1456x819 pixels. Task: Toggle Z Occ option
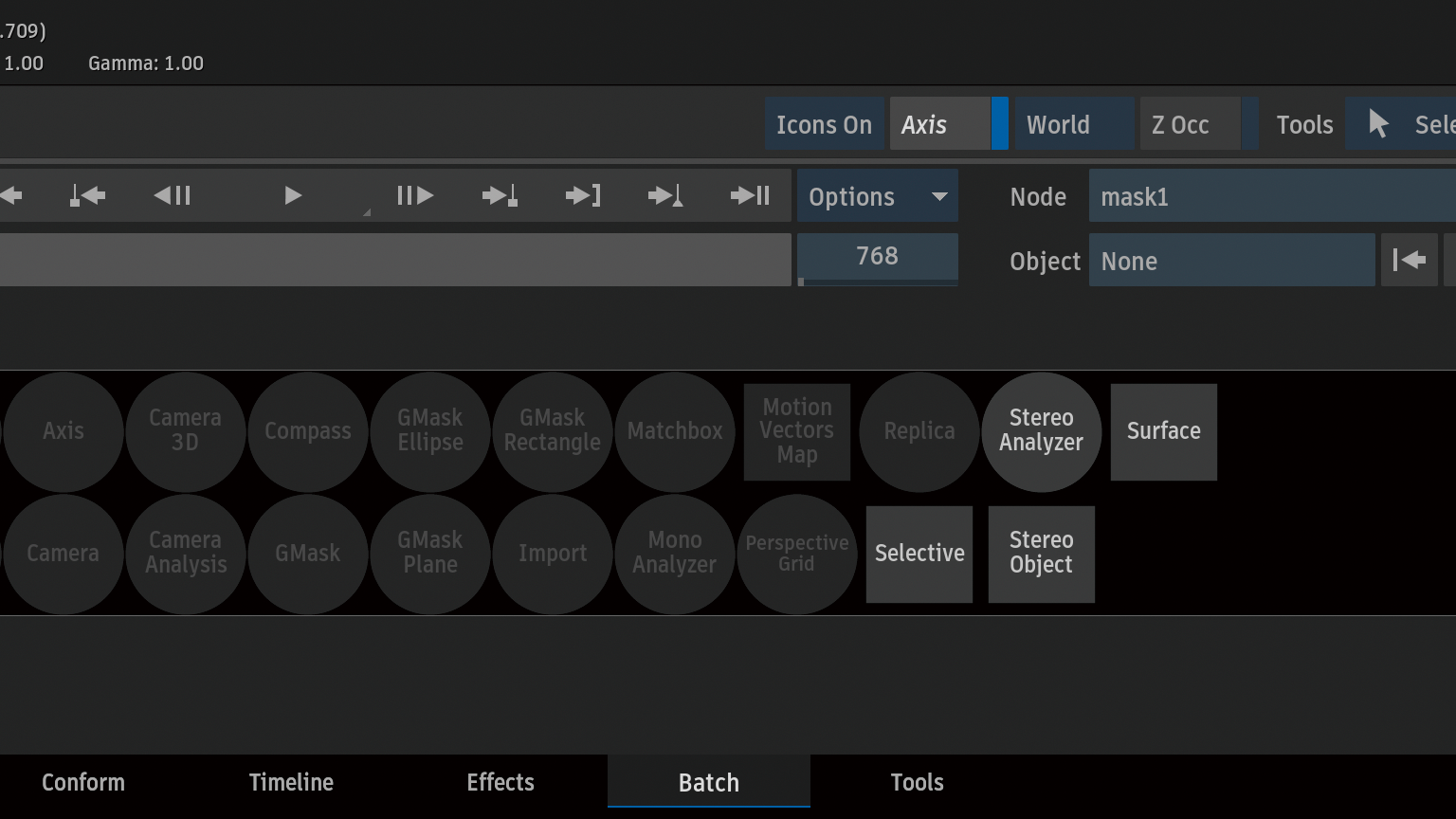click(x=1189, y=124)
